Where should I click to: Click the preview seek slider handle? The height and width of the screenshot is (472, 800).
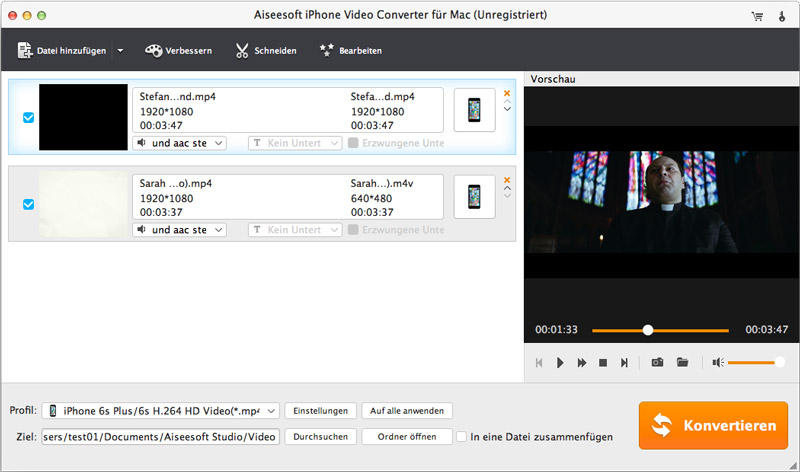(648, 330)
